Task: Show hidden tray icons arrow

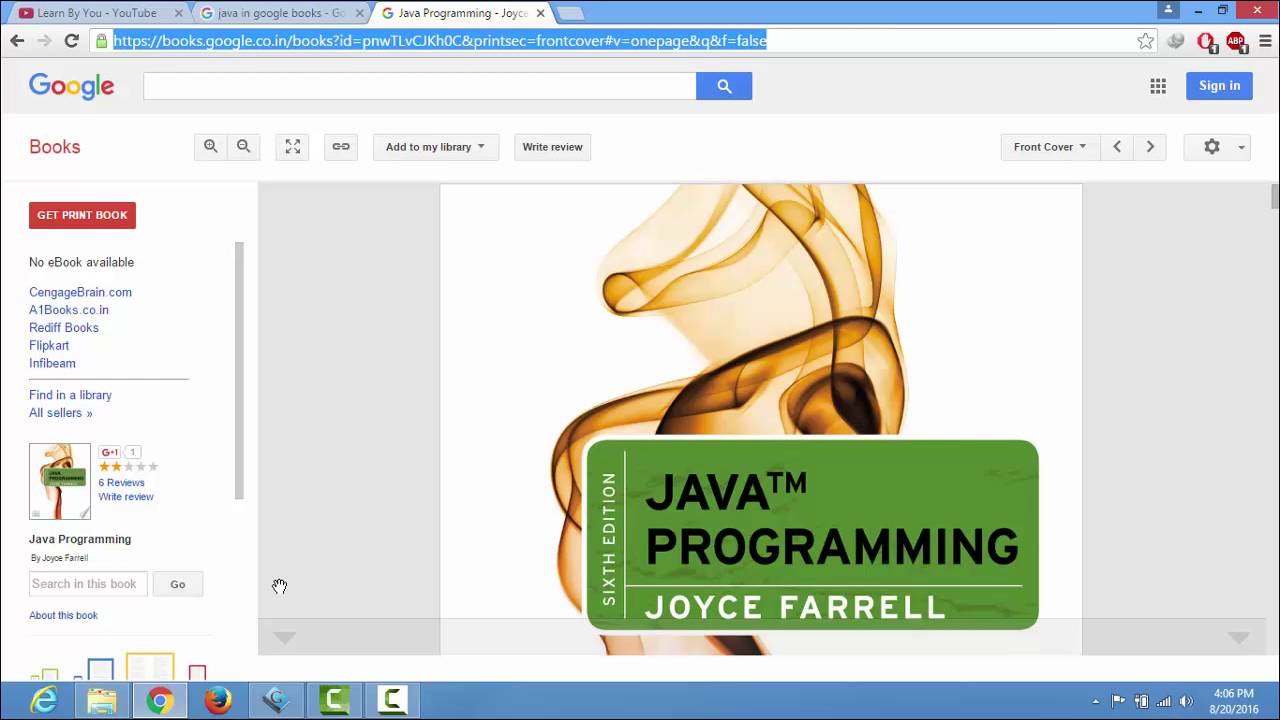Action: click(x=1096, y=701)
